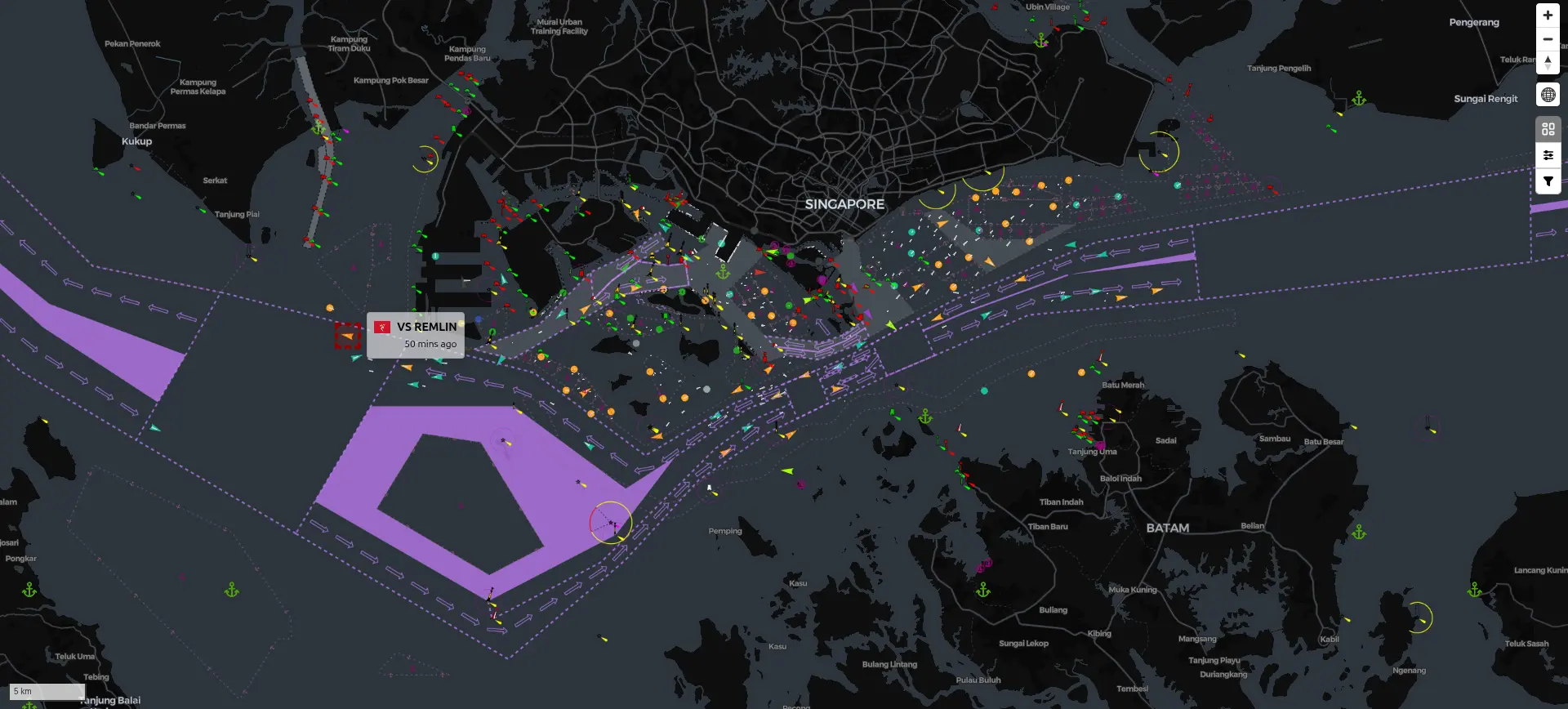The width and height of the screenshot is (1568, 709).
Task: Select anchor icon east of Bandar Permas
Action: tap(318, 128)
